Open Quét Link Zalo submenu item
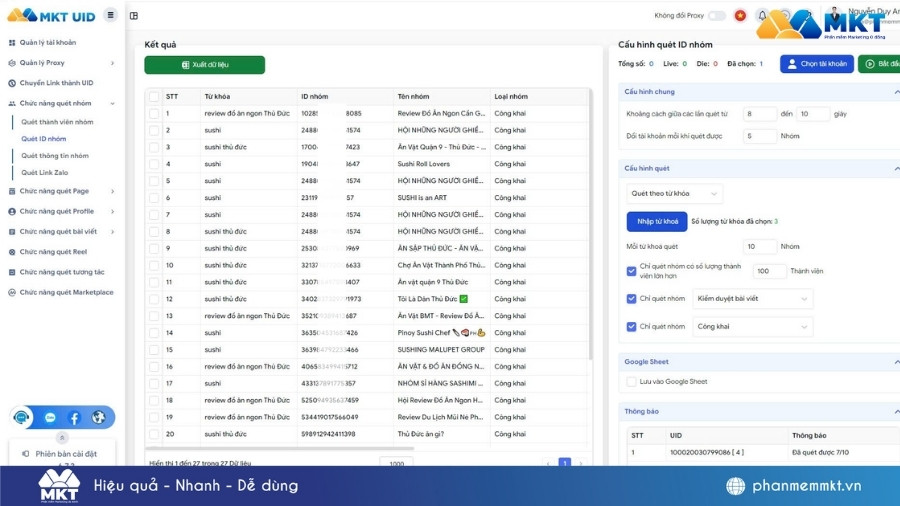The width and height of the screenshot is (900, 506). pos(45,173)
